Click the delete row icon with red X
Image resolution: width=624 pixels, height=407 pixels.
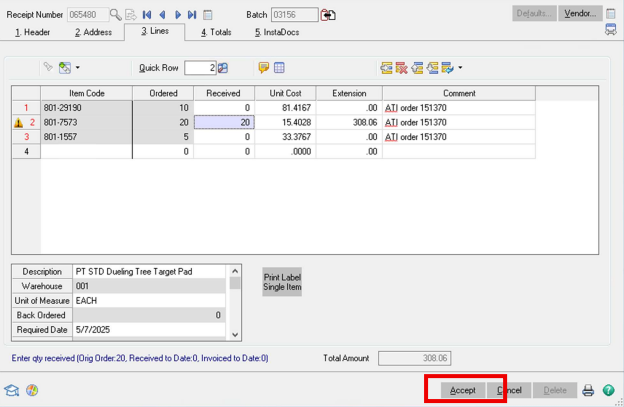coord(401,68)
